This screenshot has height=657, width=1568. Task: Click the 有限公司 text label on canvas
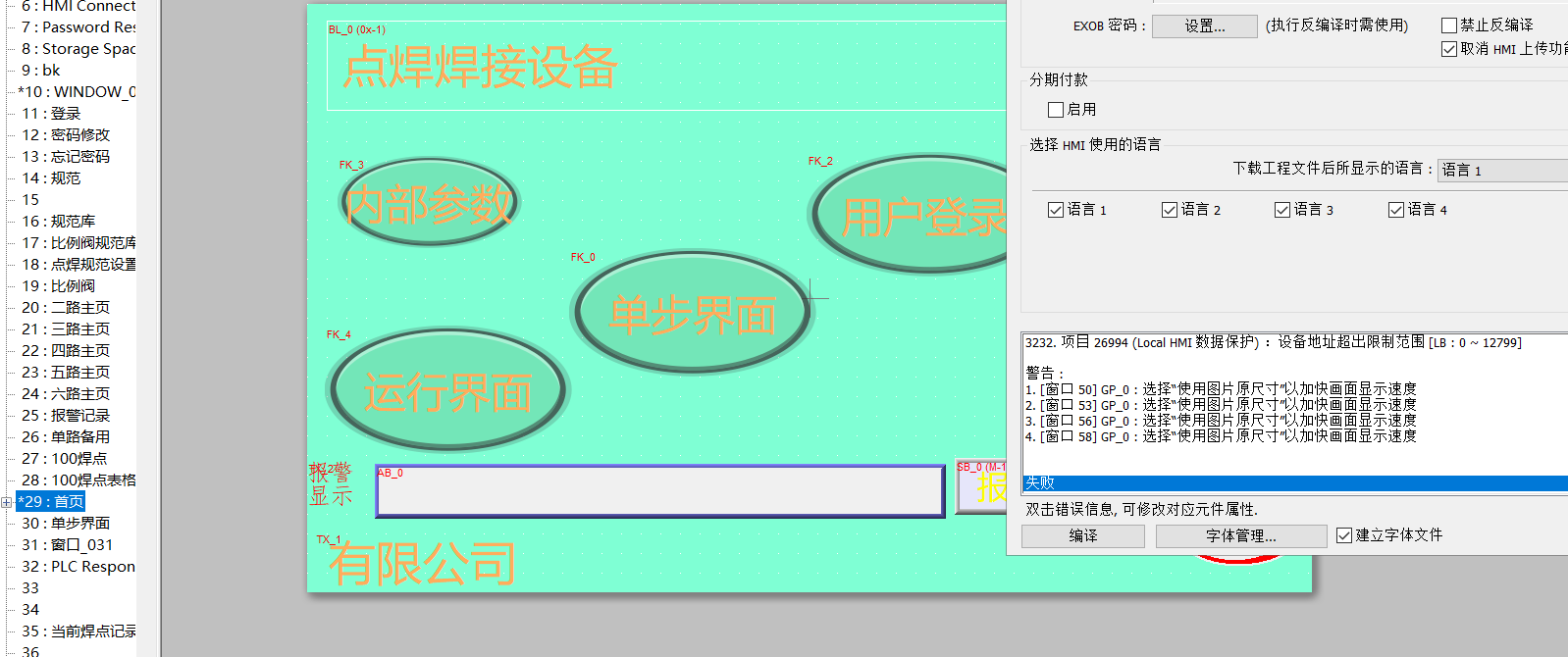(422, 564)
